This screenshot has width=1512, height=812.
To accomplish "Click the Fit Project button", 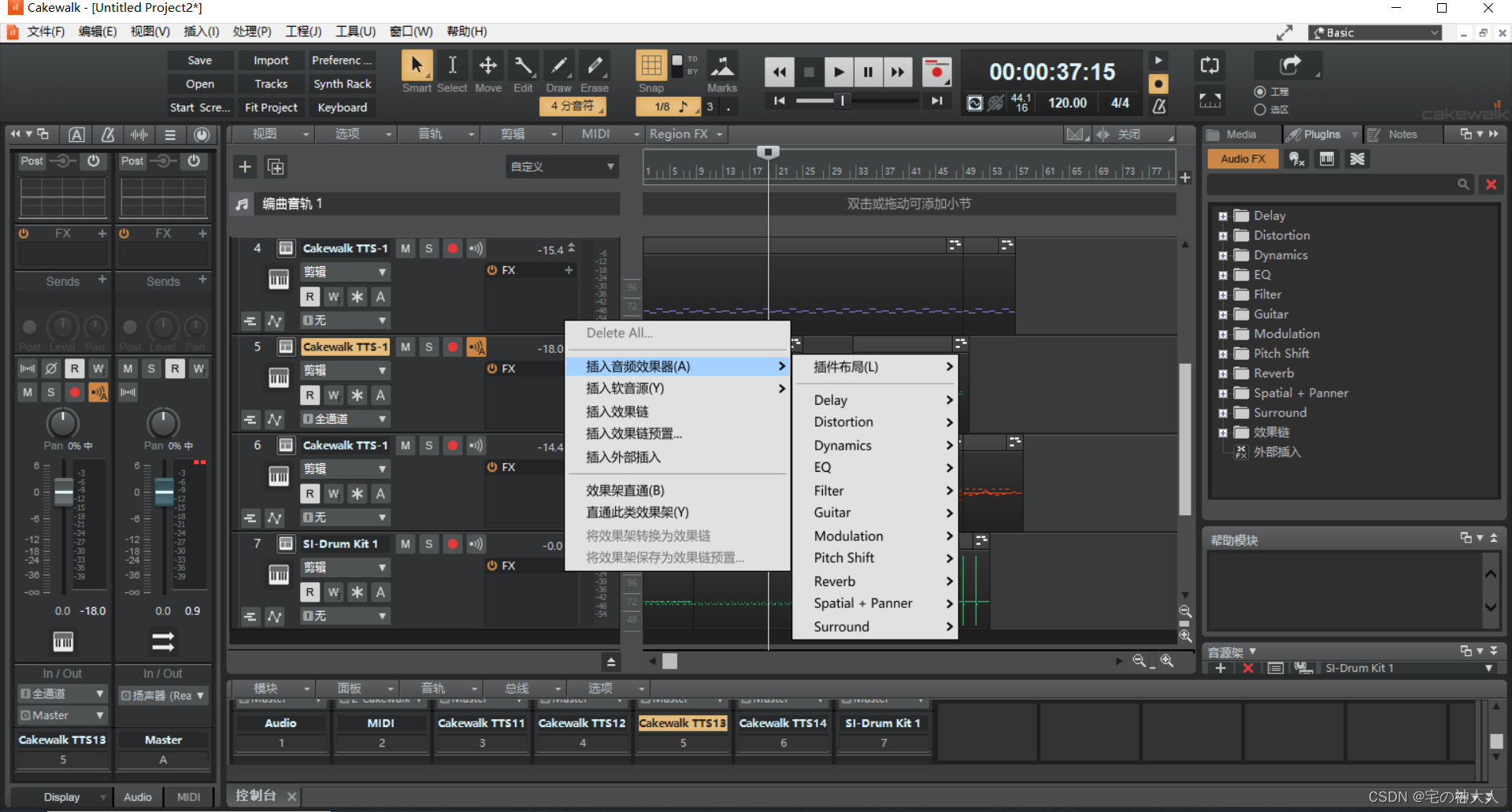I will click(271, 108).
